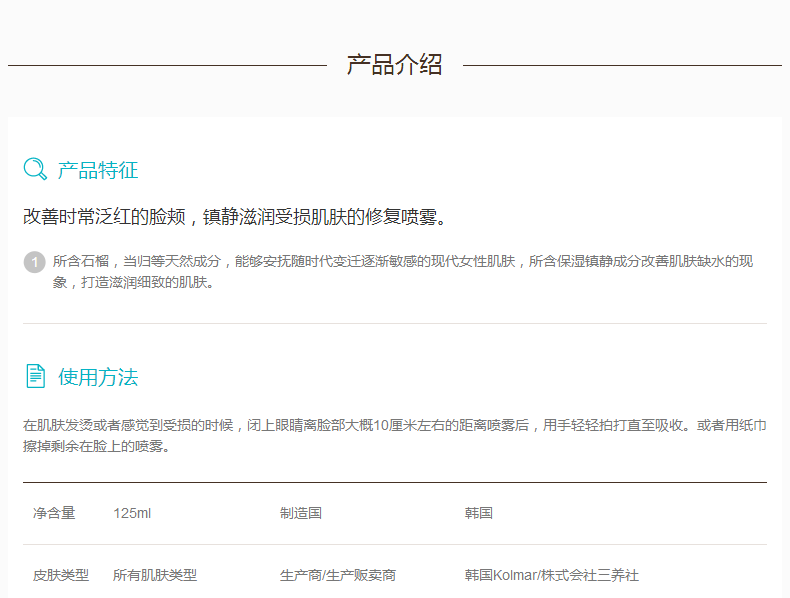This screenshot has height=598, width=790.
Task: Select the 使用方法 heading text
Action: [98, 377]
